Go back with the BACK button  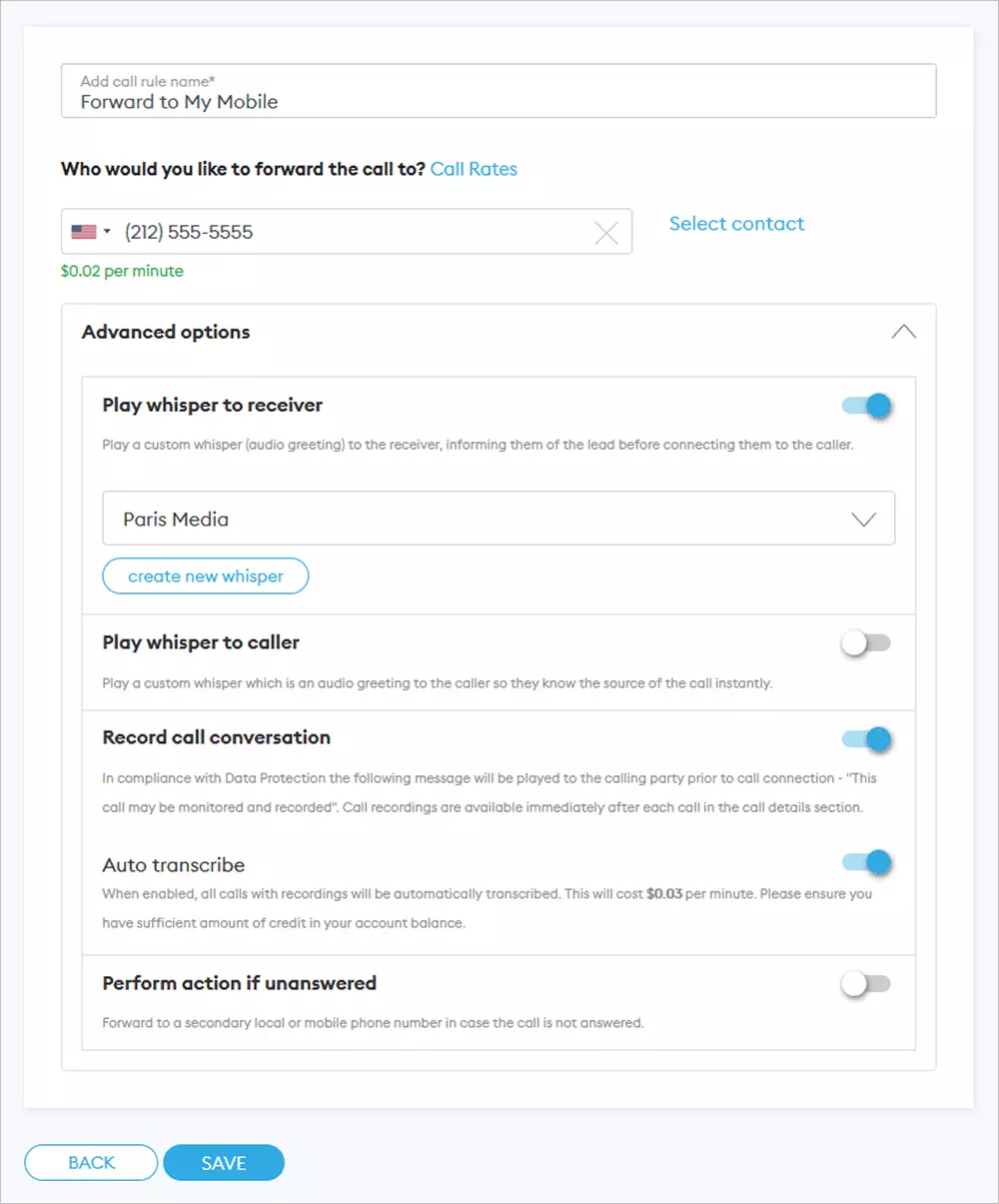[91, 1163]
